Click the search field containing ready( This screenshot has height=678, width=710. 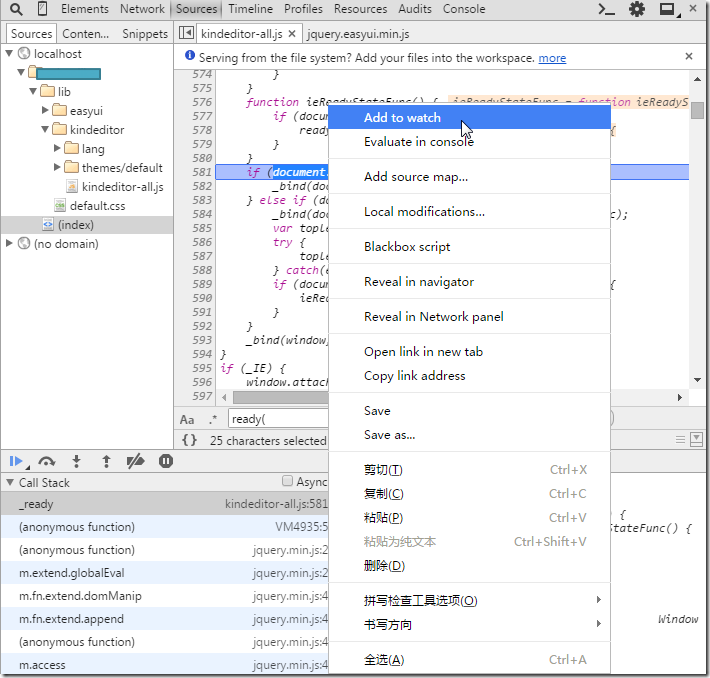click(278, 419)
